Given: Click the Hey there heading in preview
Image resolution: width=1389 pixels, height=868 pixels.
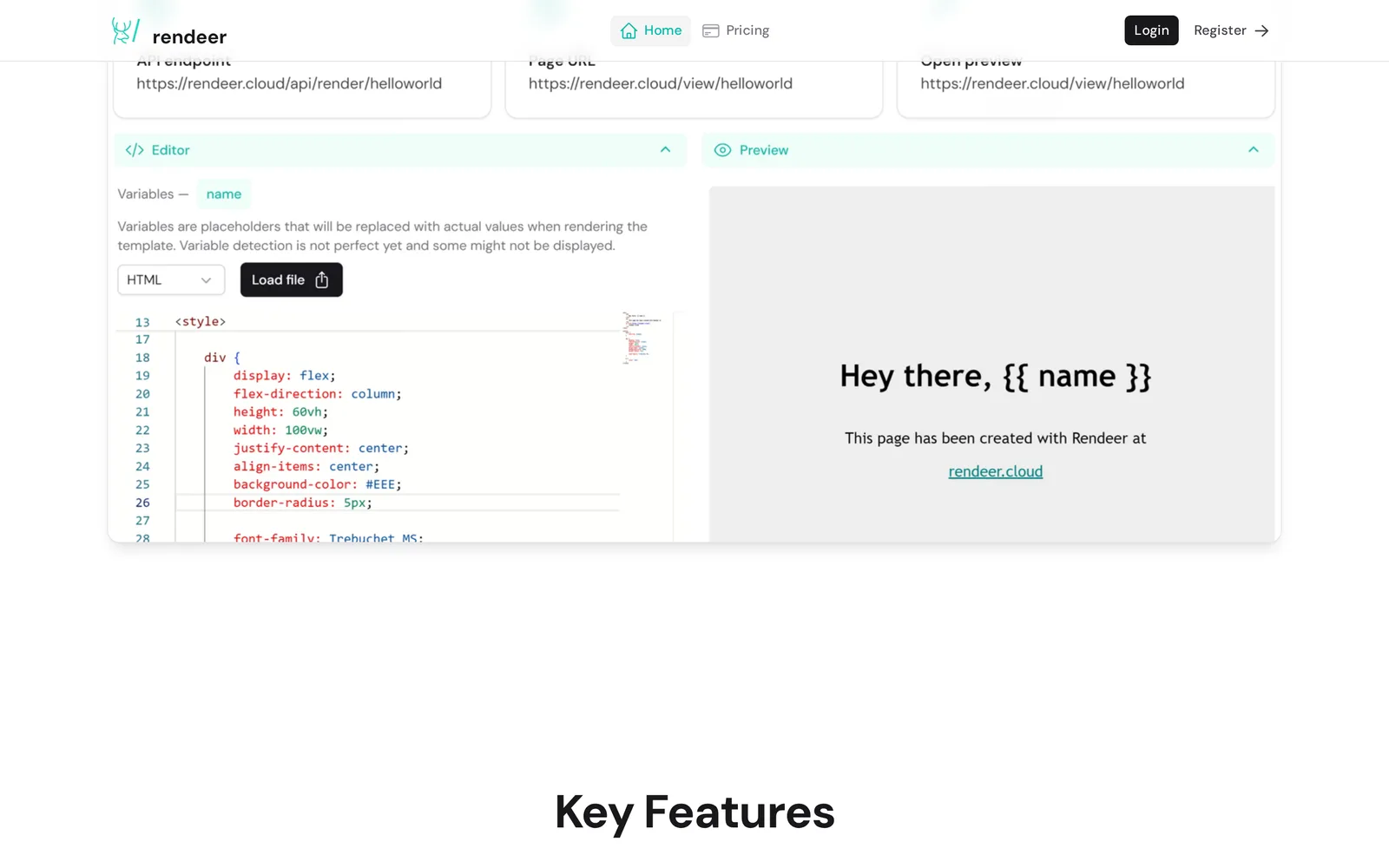Looking at the screenshot, I should (x=995, y=377).
